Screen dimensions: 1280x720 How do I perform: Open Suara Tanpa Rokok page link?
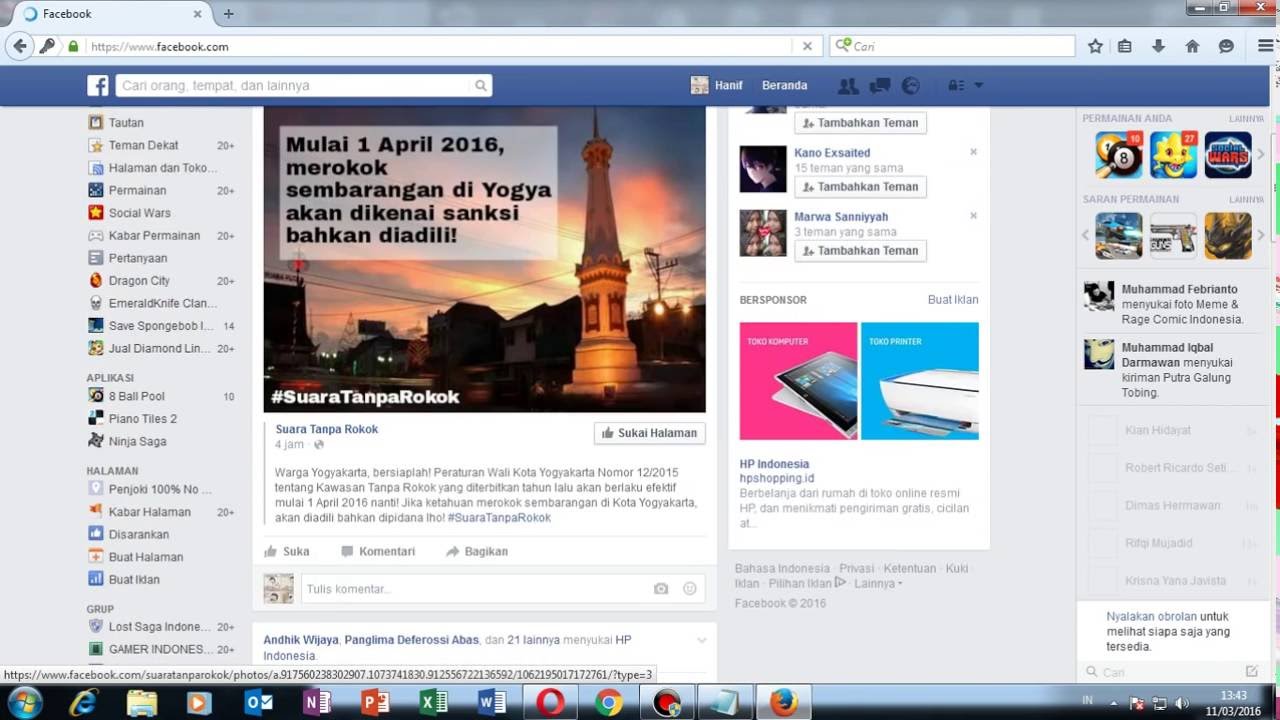[327, 429]
